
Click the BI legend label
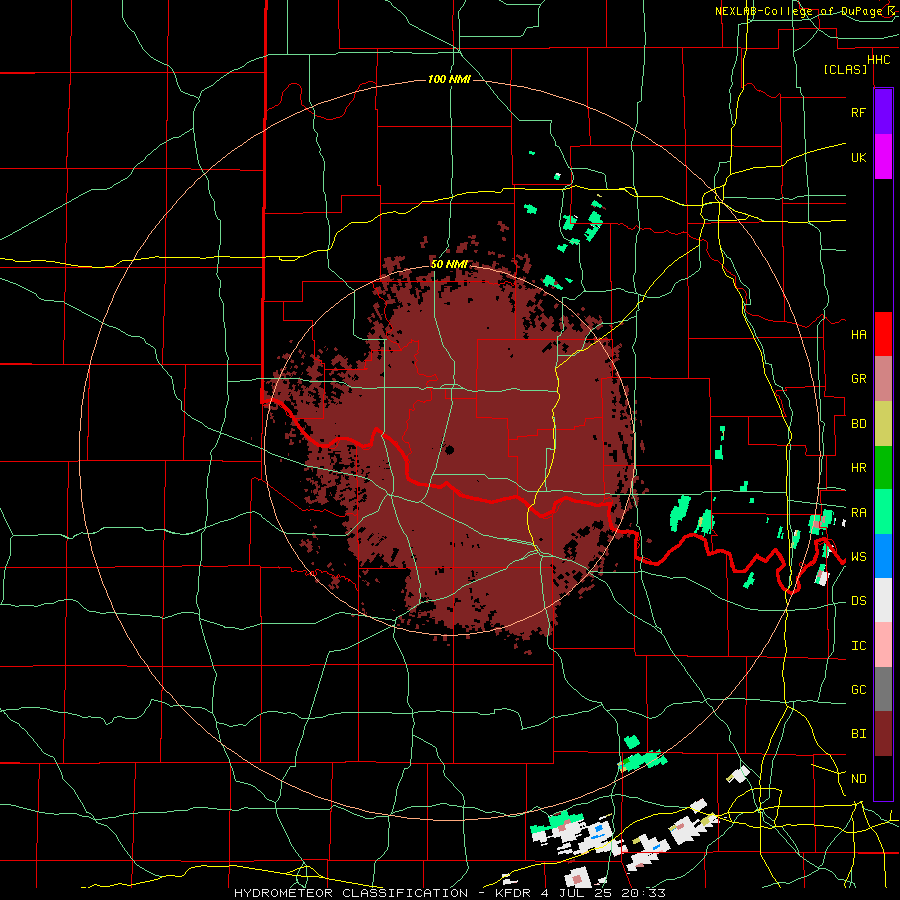coord(858,734)
